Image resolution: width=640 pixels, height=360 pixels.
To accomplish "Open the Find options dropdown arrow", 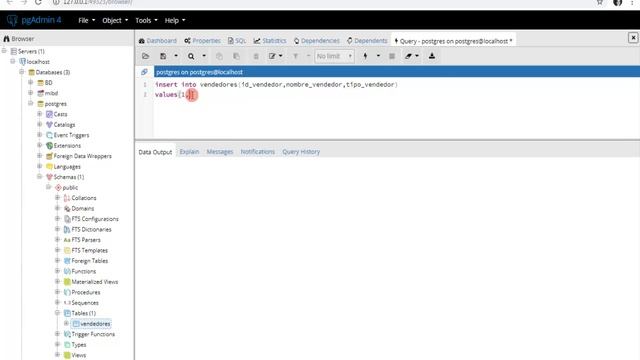I will 204,56.
